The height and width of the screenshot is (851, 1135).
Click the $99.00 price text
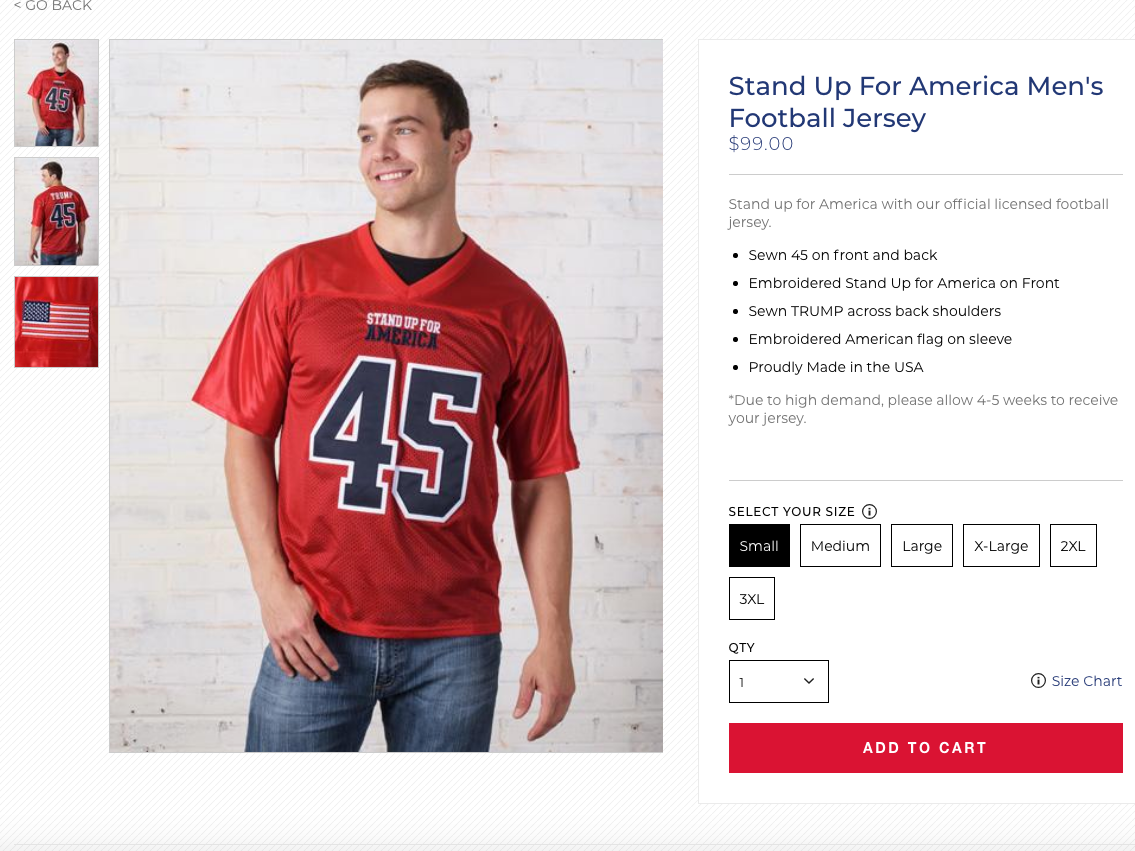[761, 144]
